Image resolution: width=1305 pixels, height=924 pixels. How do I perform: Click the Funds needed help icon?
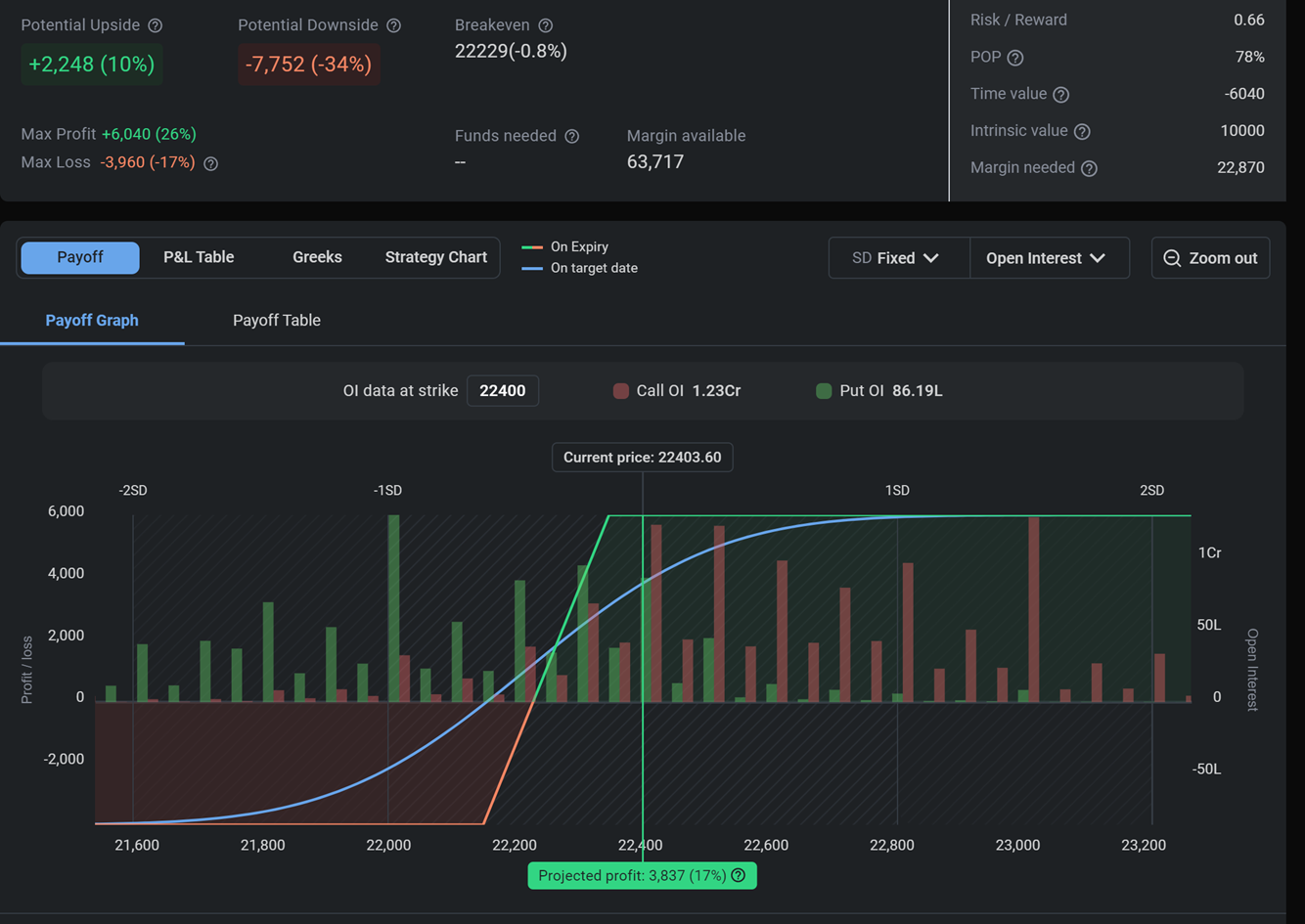(x=572, y=137)
